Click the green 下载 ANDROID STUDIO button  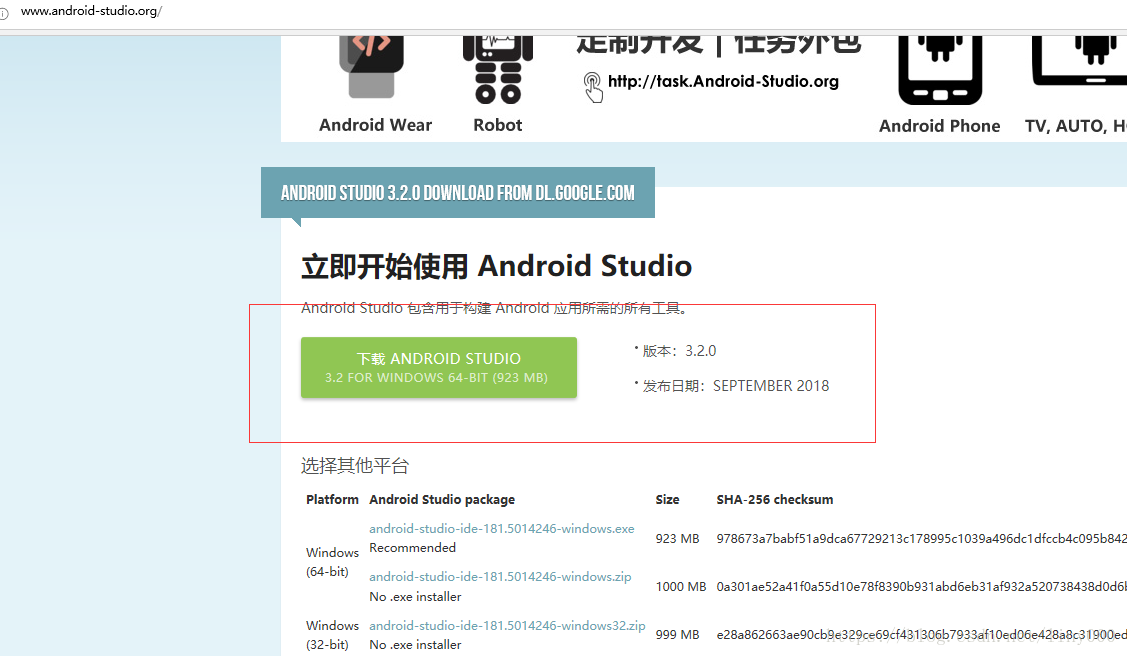point(438,367)
